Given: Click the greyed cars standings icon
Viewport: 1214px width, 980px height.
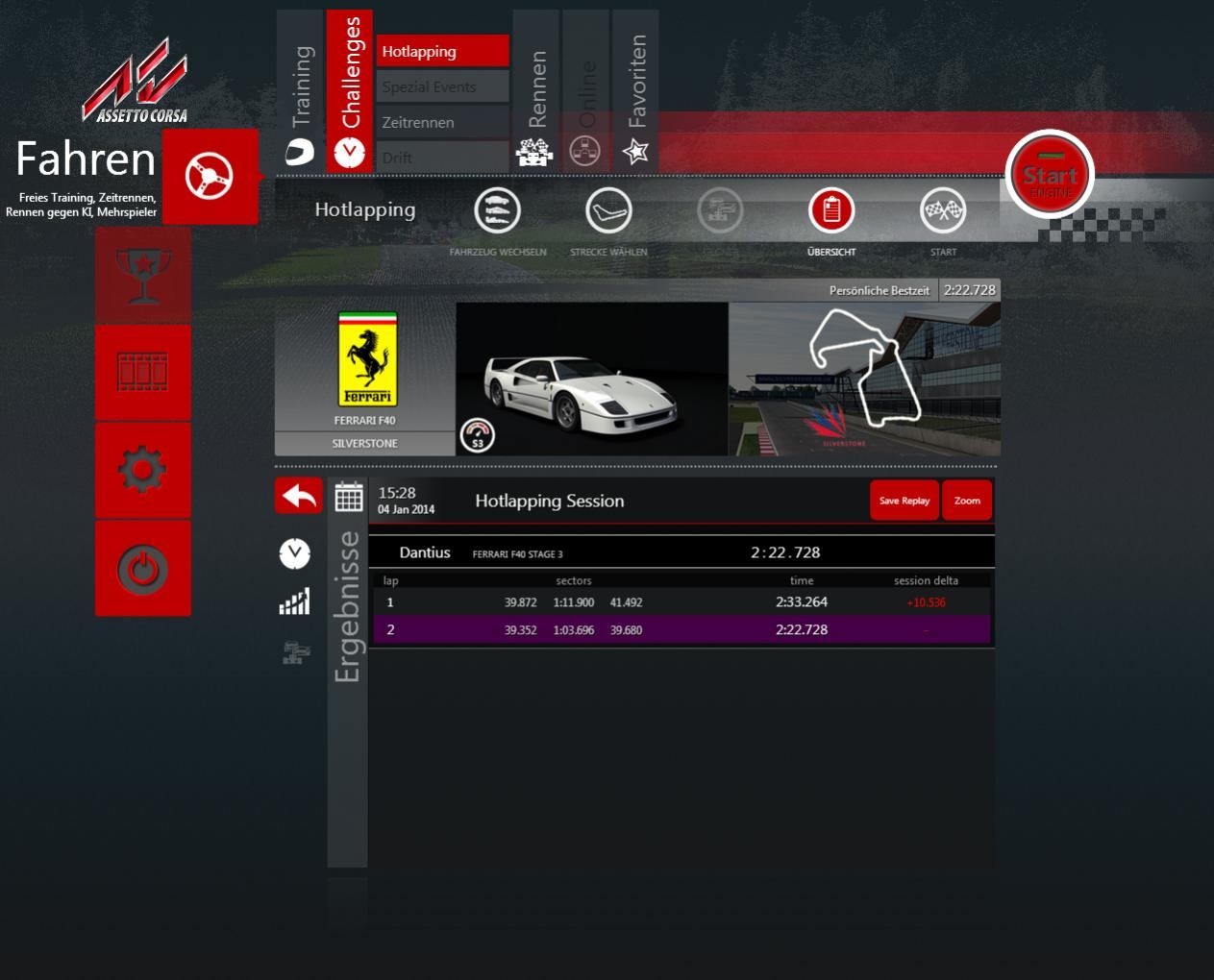Looking at the screenshot, I should point(296,652).
